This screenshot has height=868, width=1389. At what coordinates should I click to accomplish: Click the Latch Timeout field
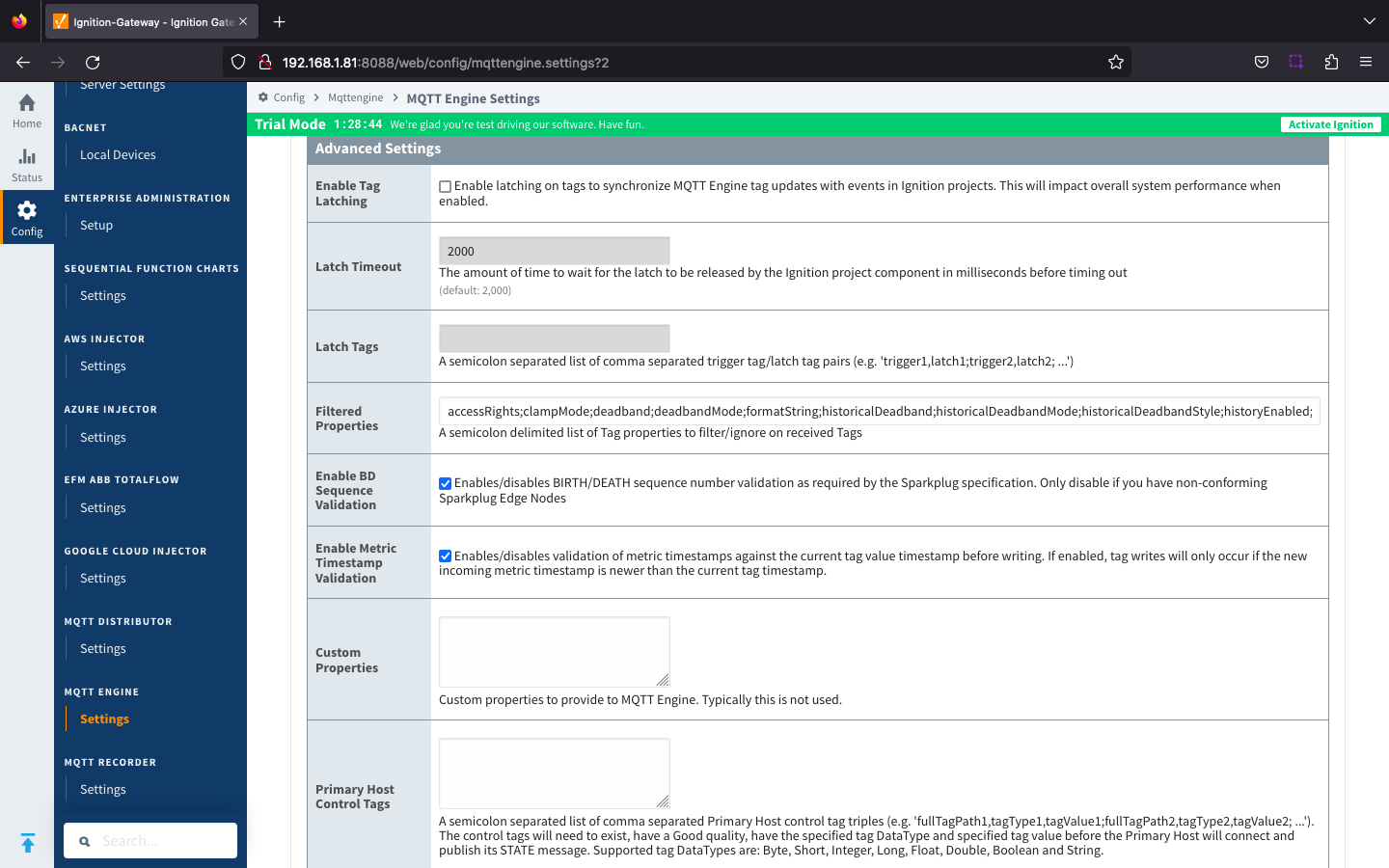pyautogui.click(x=555, y=251)
